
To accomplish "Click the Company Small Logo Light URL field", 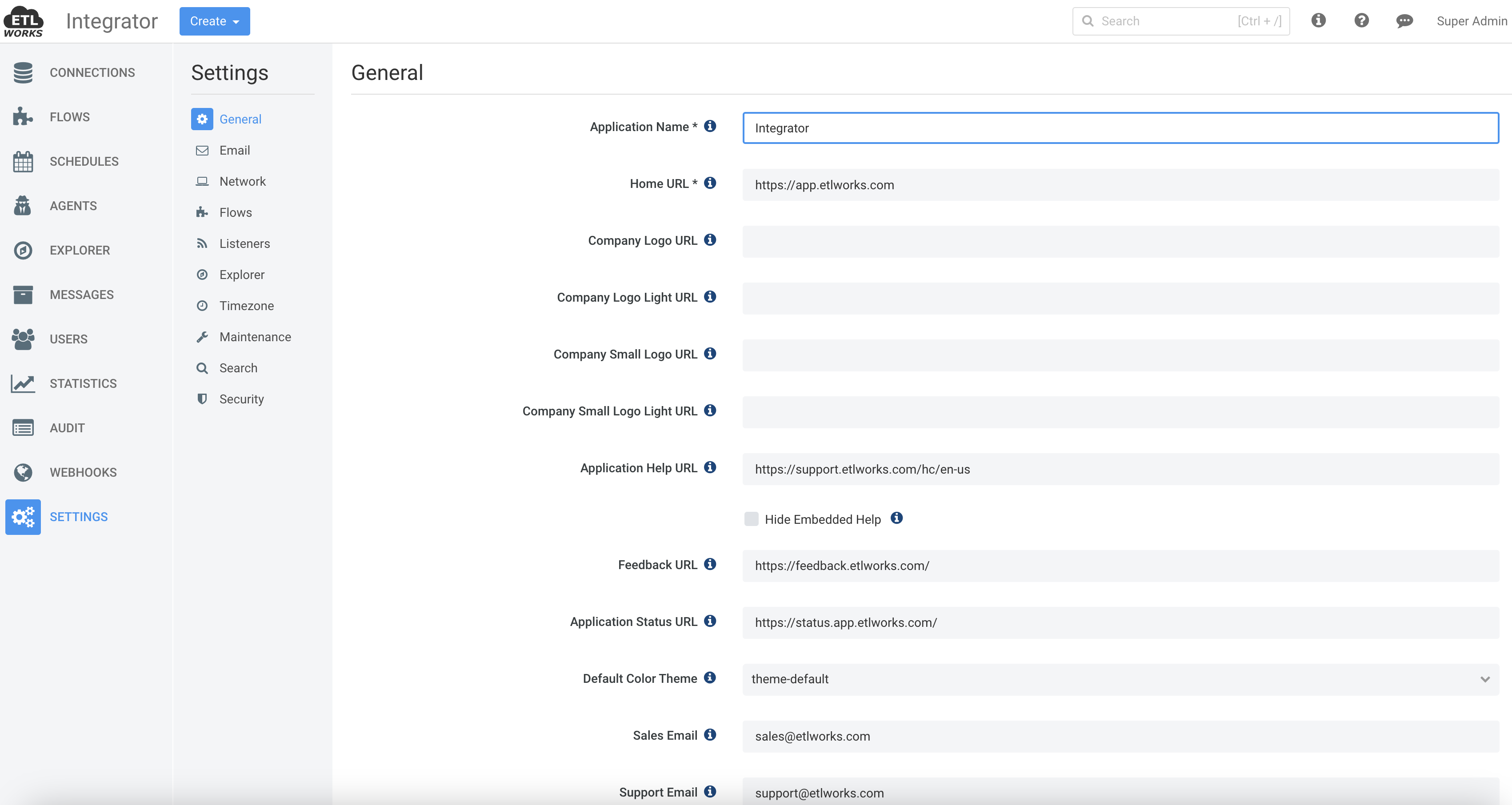I will 1120,412.
